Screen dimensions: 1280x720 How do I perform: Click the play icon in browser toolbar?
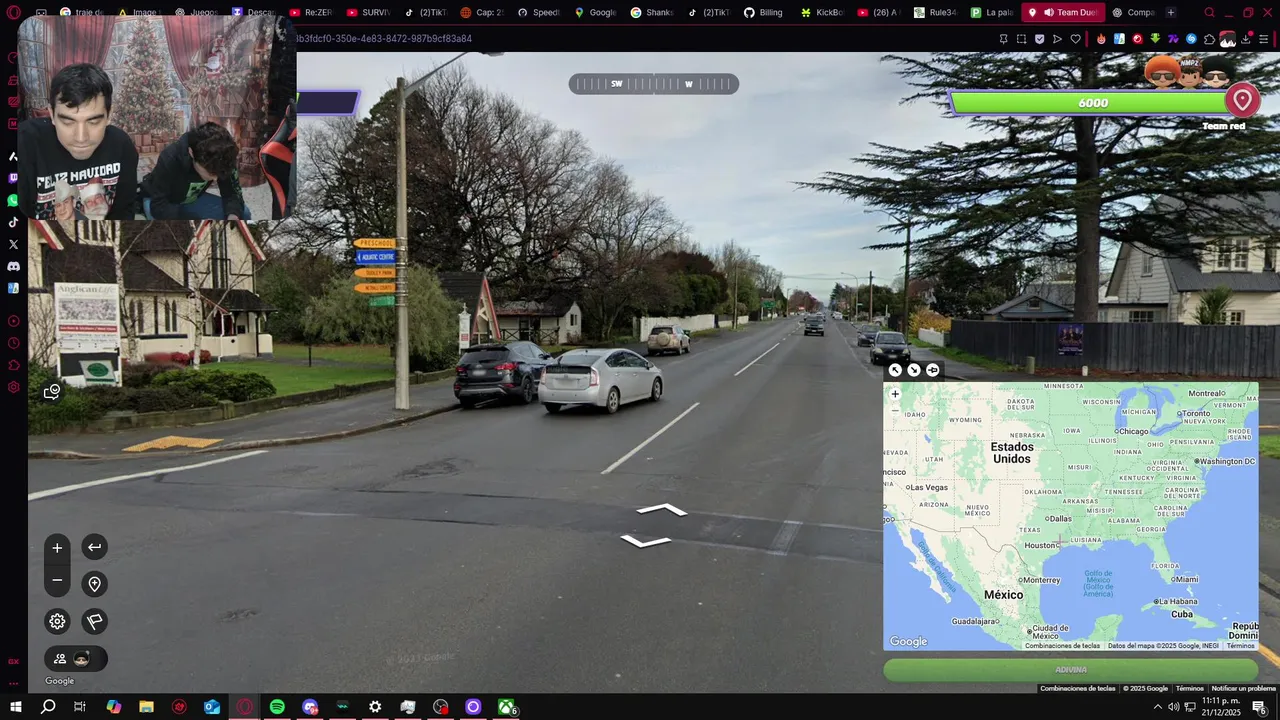pyautogui.click(x=1057, y=39)
